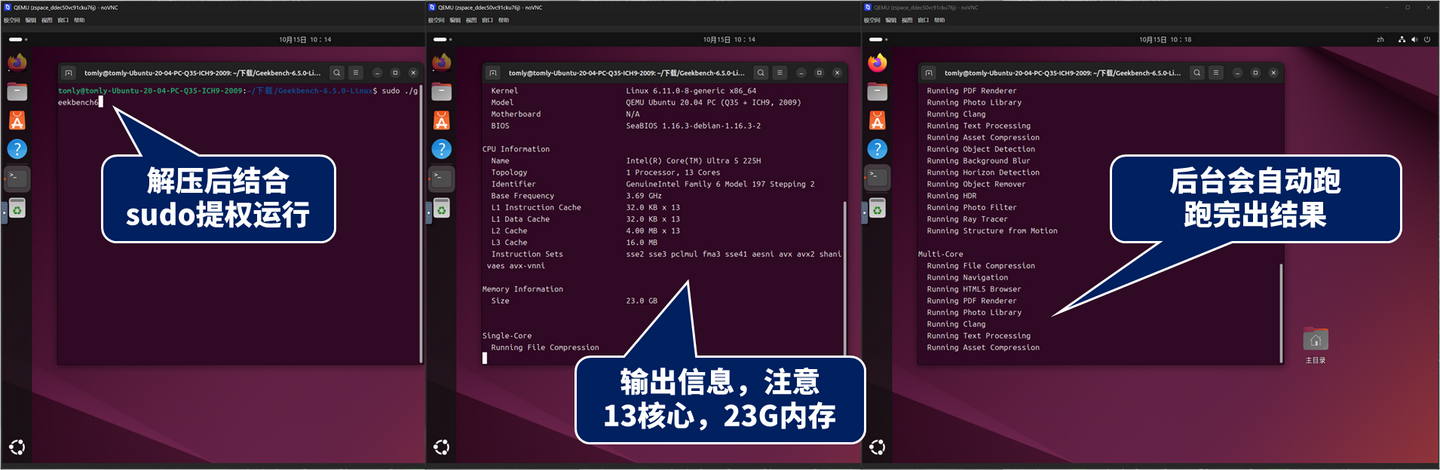The height and width of the screenshot is (470, 1440).
Task: Click 'Running Ray Tracer' line in right panel
Action: click(x=966, y=219)
